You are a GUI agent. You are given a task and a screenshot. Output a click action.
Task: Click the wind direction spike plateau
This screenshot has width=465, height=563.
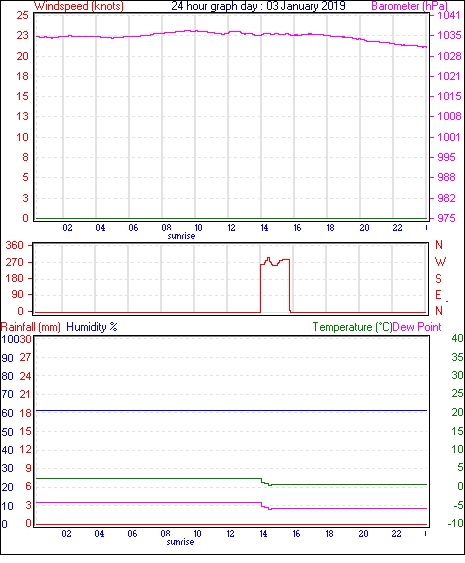(275, 261)
